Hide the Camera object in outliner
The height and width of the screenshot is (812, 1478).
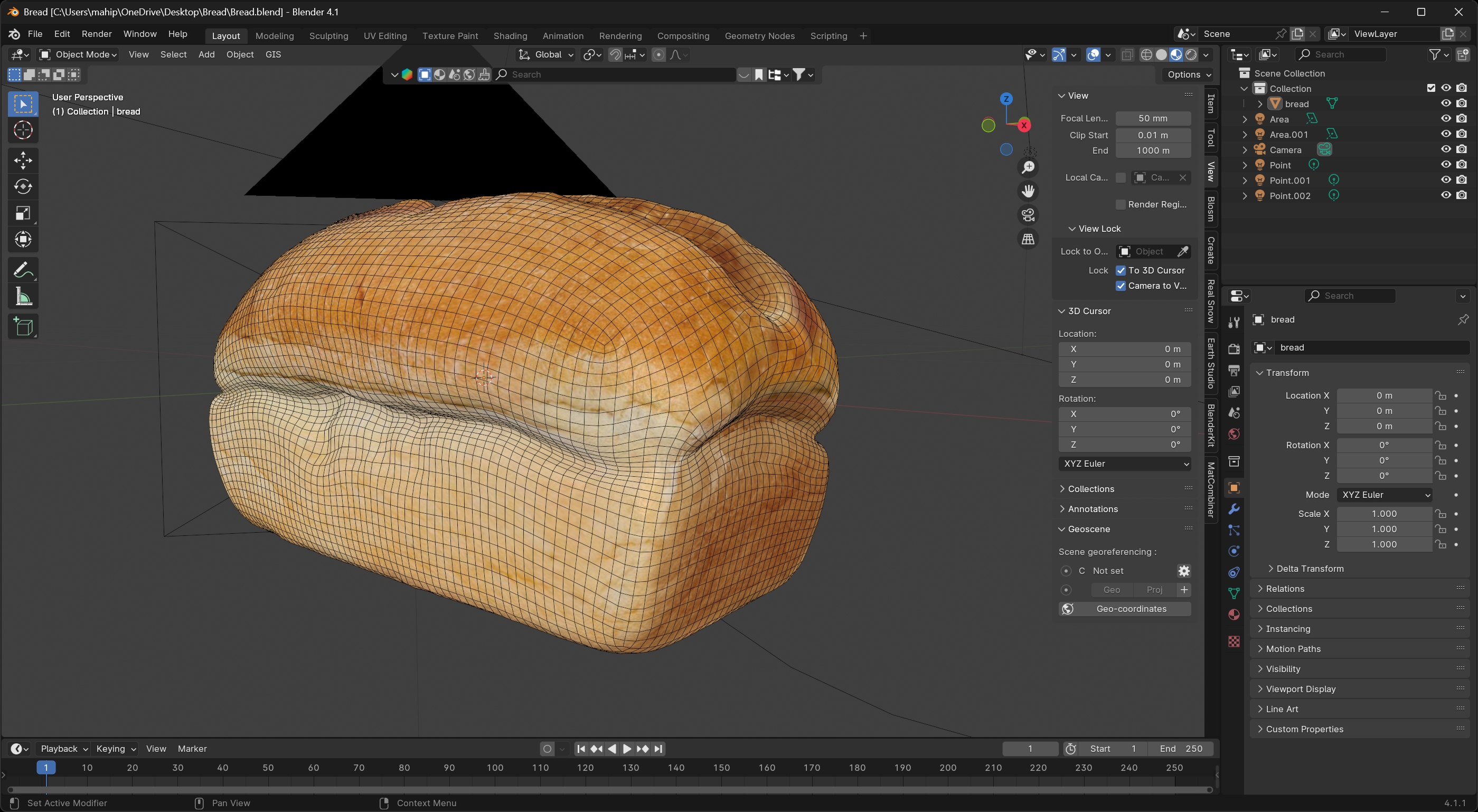coord(1446,149)
